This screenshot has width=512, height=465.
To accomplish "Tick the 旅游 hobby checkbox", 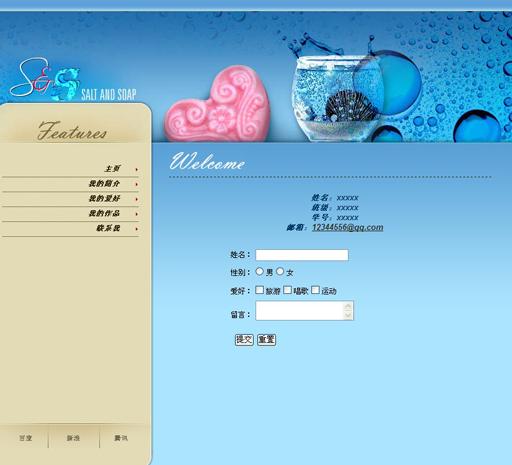I will (x=260, y=290).
